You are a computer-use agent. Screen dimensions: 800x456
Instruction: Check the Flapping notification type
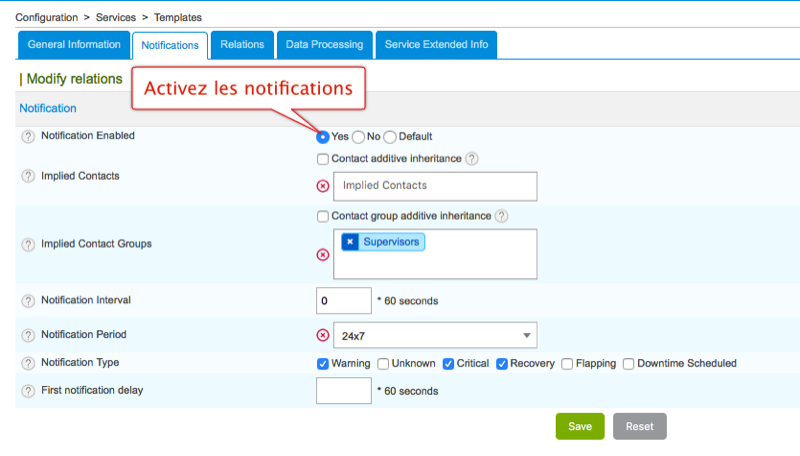(x=567, y=364)
